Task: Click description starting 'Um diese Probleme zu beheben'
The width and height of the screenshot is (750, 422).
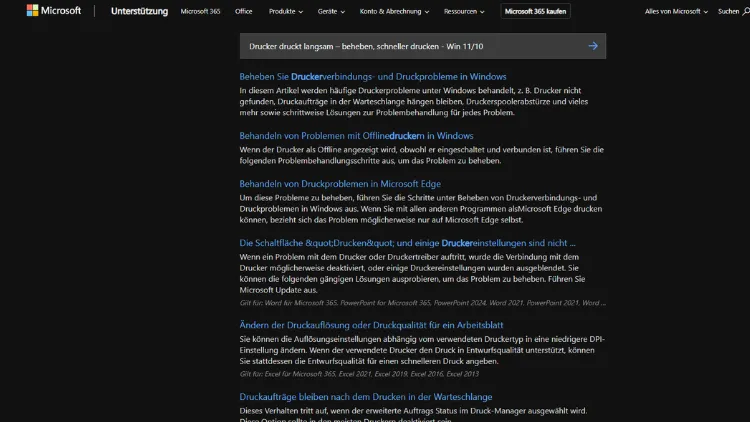Action: pos(420,209)
